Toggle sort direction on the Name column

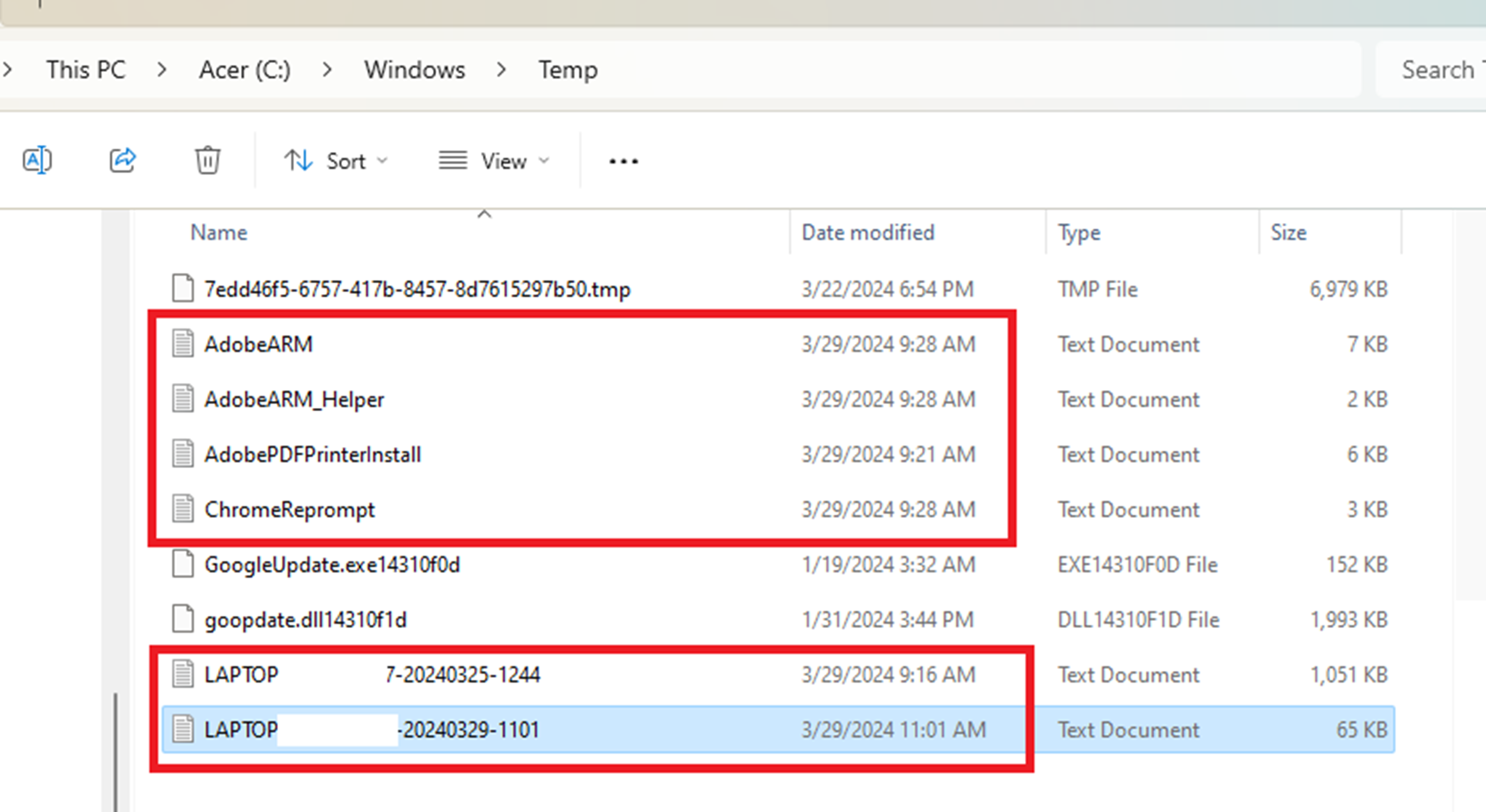click(218, 232)
